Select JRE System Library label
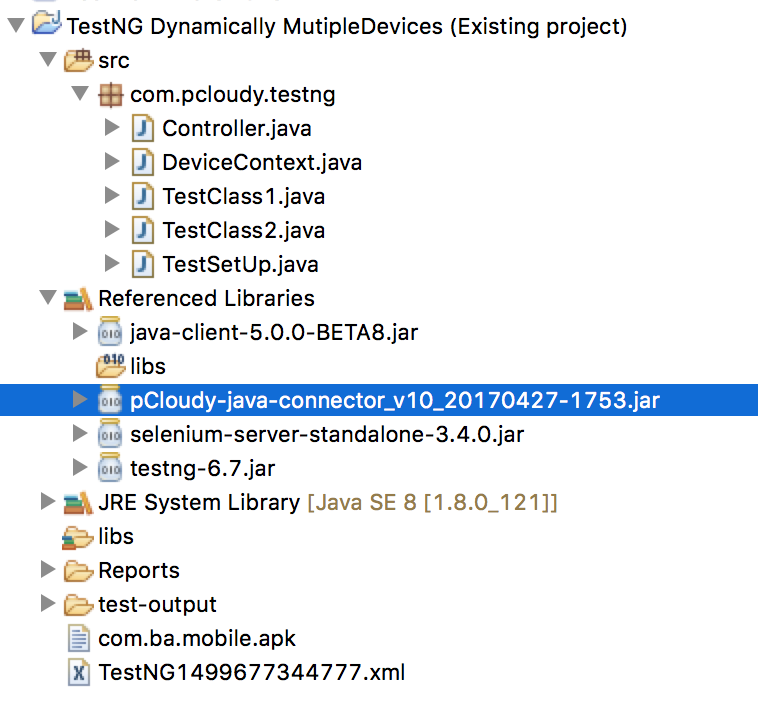Screen dimensions: 762x726 coord(199,502)
